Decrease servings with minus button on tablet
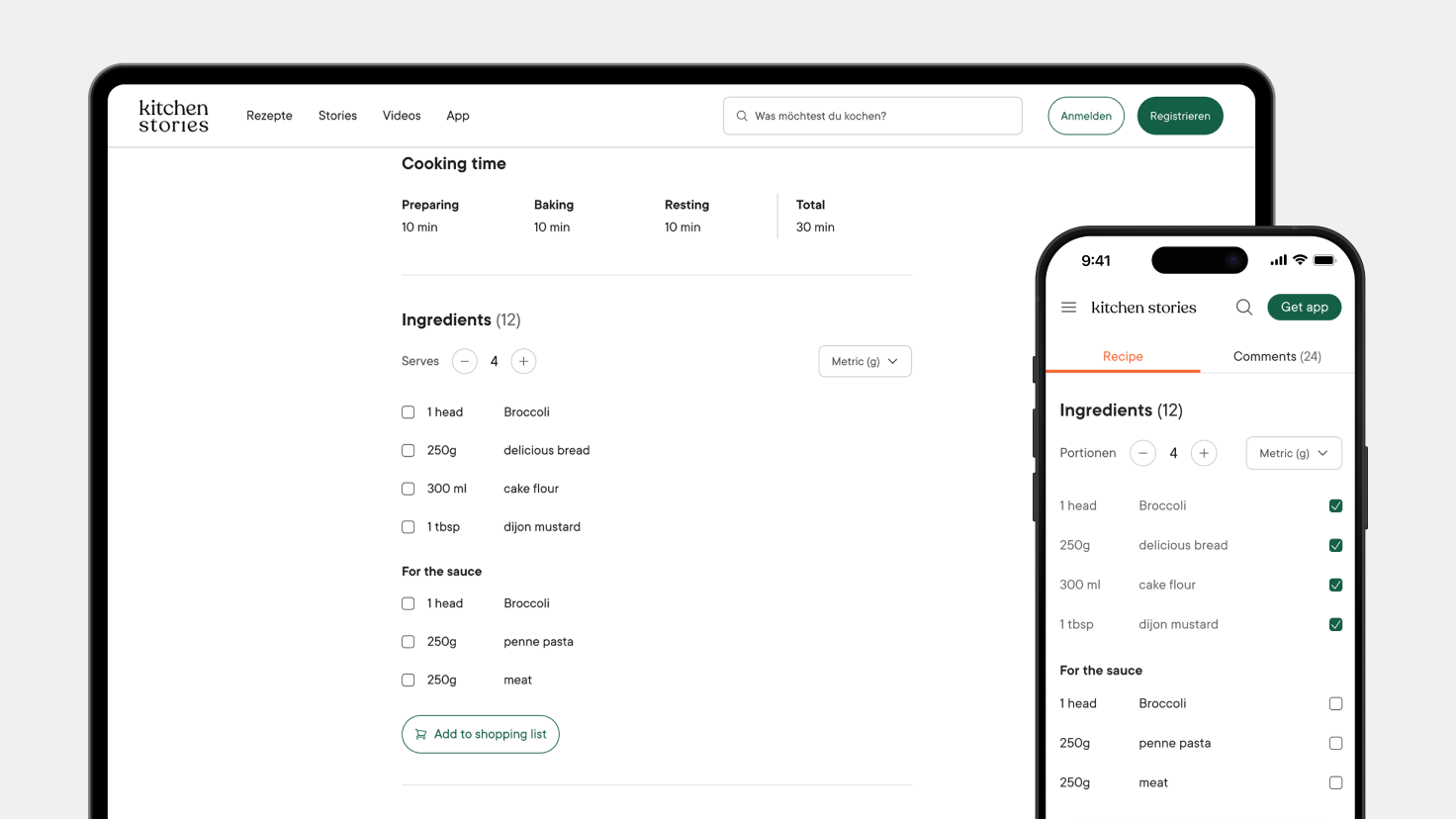This screenshot has width=1456, height=819. [464, 362]
